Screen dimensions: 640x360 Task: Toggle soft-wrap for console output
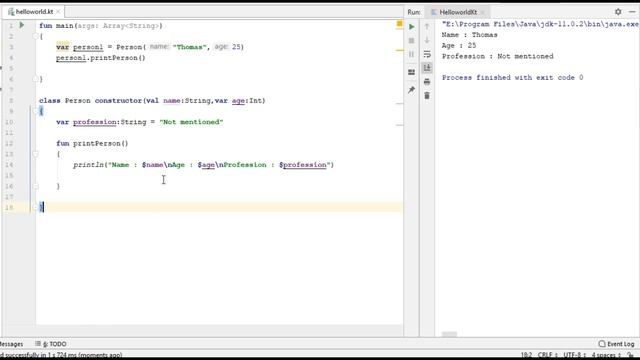tap(427, 54)
